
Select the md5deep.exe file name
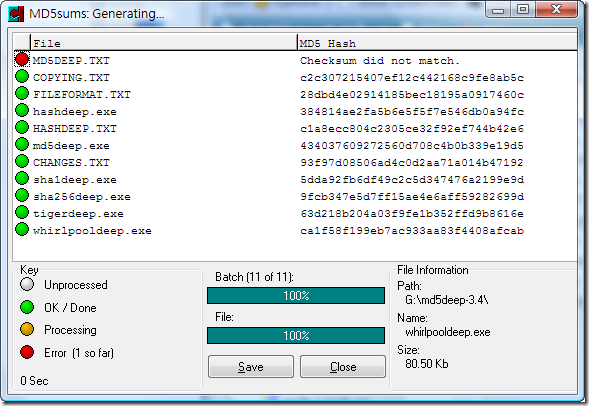pos(71,145)
